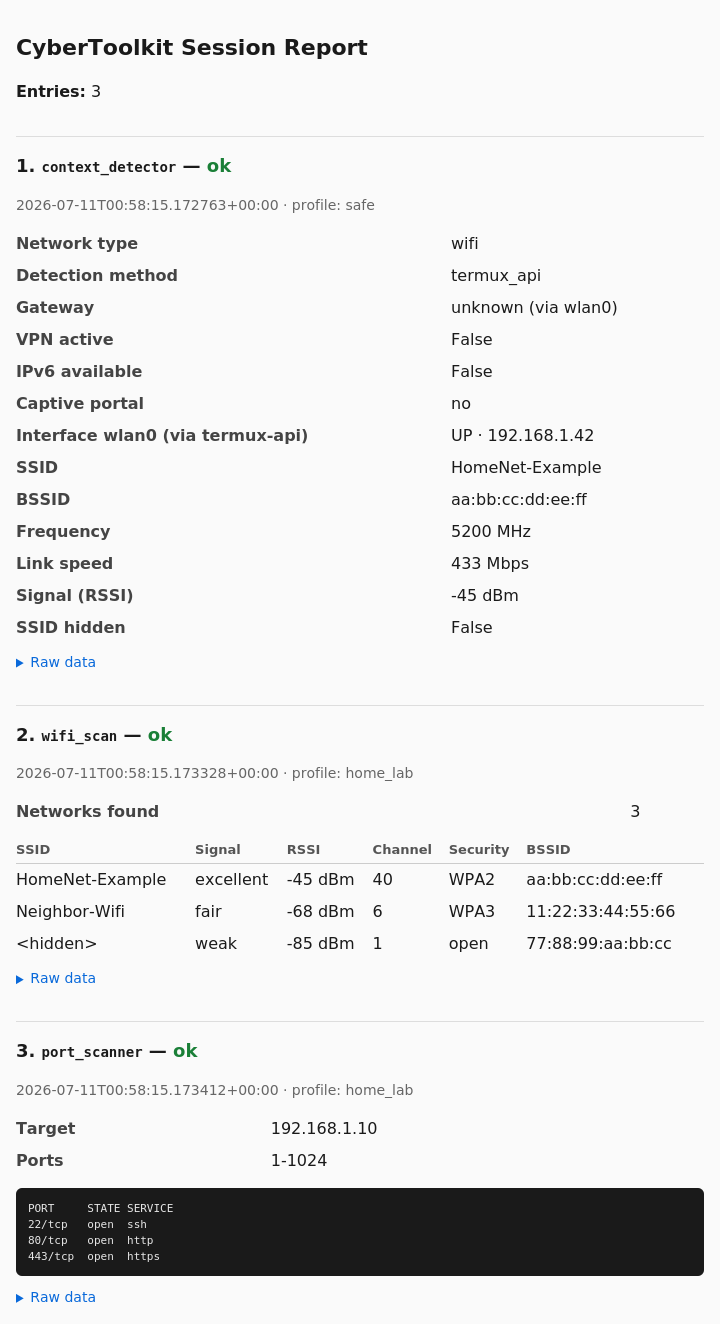Expand Raw data under wifi_scan section
The width and height of the screenshot is (720, 1324).
click(56, 978)
